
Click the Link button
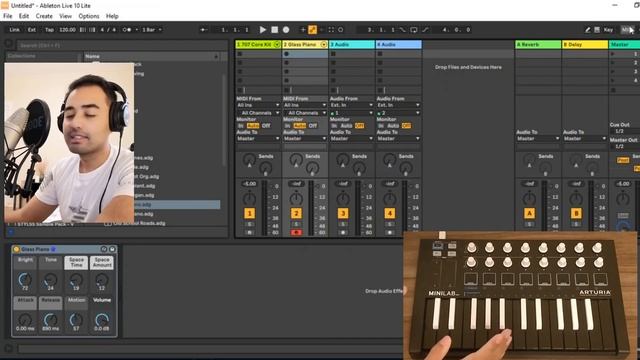[x=14, y=30]
